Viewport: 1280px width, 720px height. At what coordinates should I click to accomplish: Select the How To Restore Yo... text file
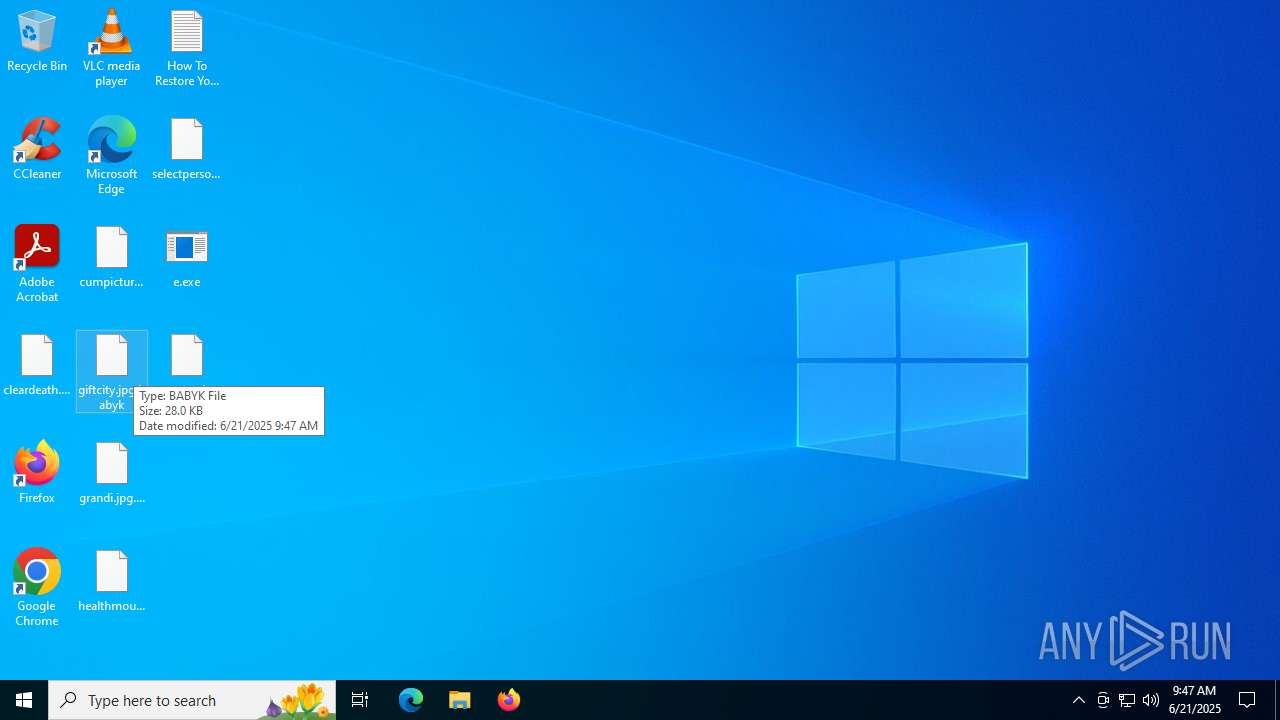(x=187, y=48)
